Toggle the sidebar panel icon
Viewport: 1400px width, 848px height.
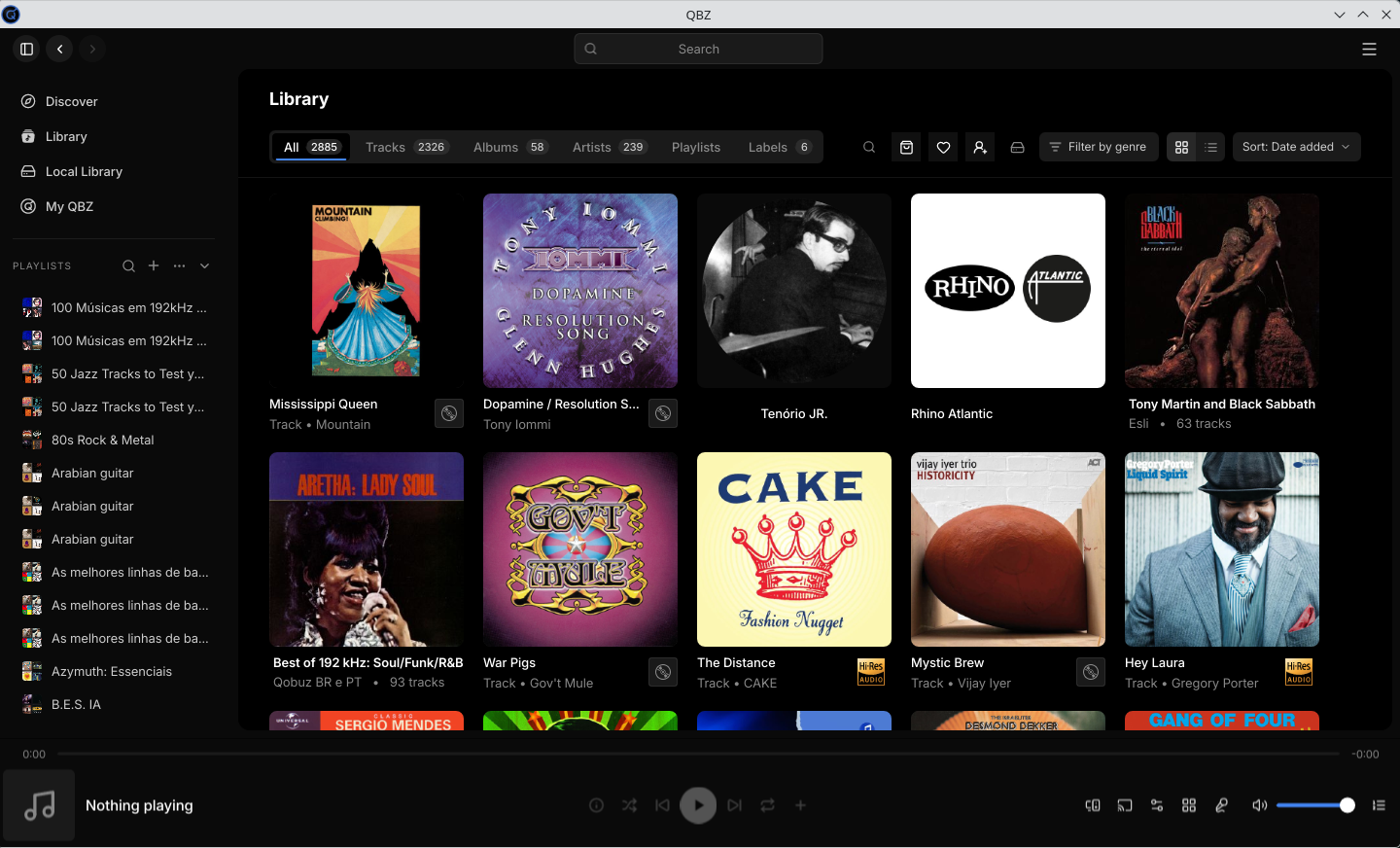click(26, 49)
